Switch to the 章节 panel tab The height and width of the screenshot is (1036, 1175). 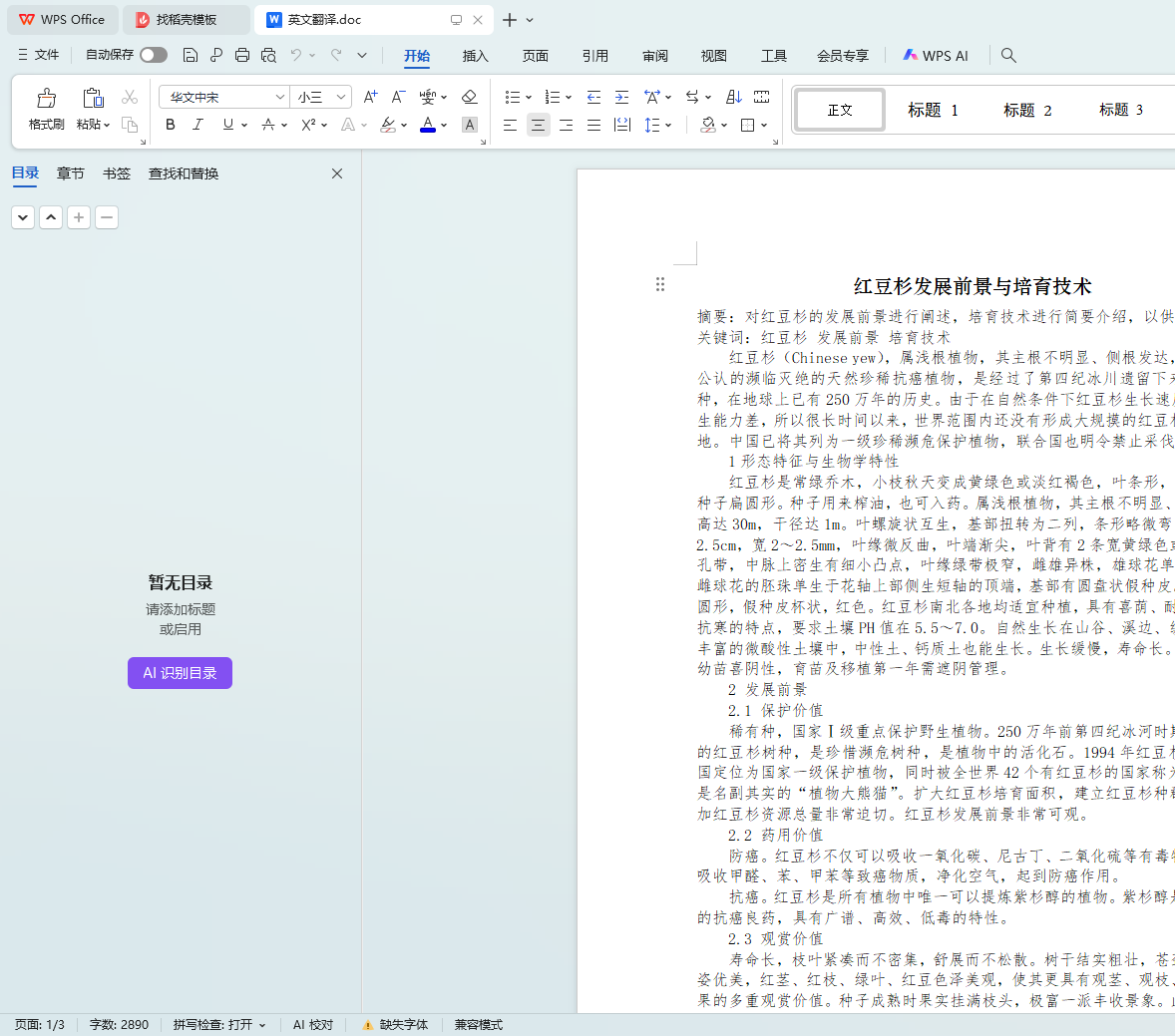(x=71, y=173)
